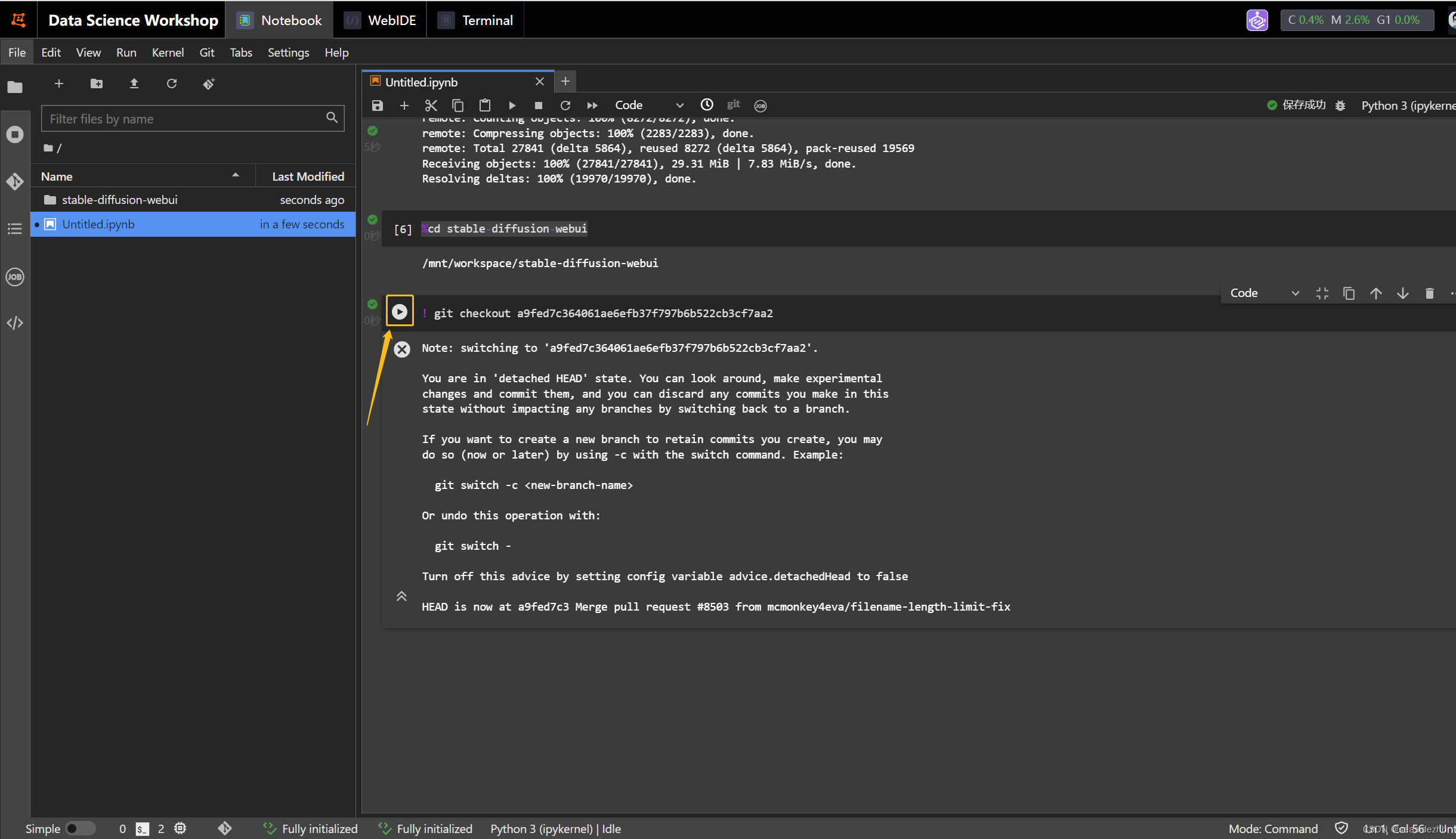This screenshot has height=839, width=1456.
Task: Open the Kernel menu
Action: coord(168,52)
